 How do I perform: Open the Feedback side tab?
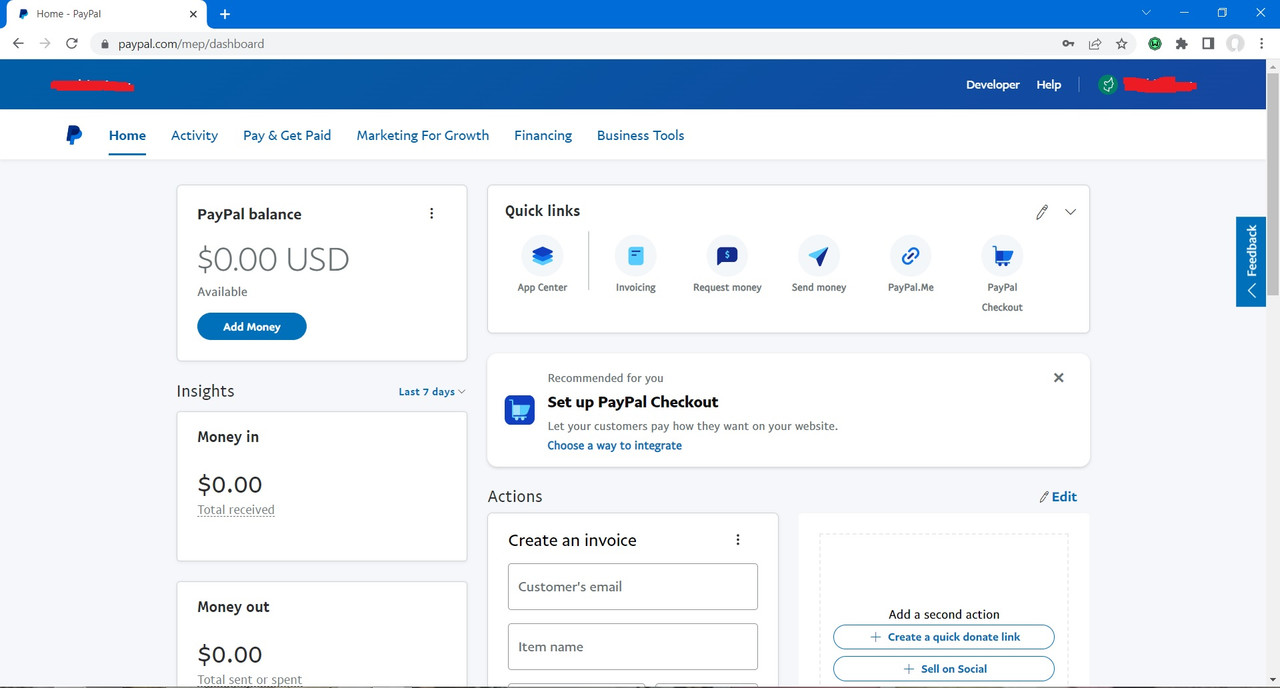pyautogui.click(x=1251, y=261)
